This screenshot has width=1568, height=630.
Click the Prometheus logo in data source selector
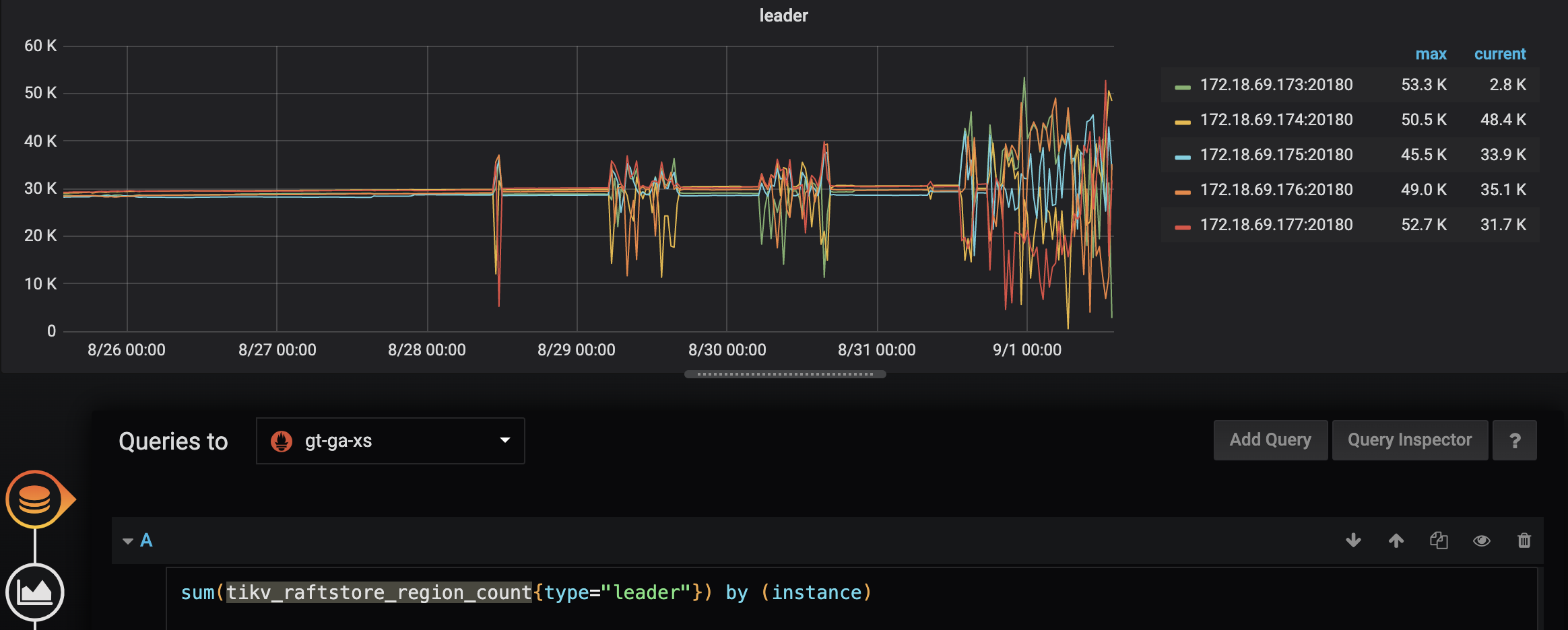pos(282,442)
